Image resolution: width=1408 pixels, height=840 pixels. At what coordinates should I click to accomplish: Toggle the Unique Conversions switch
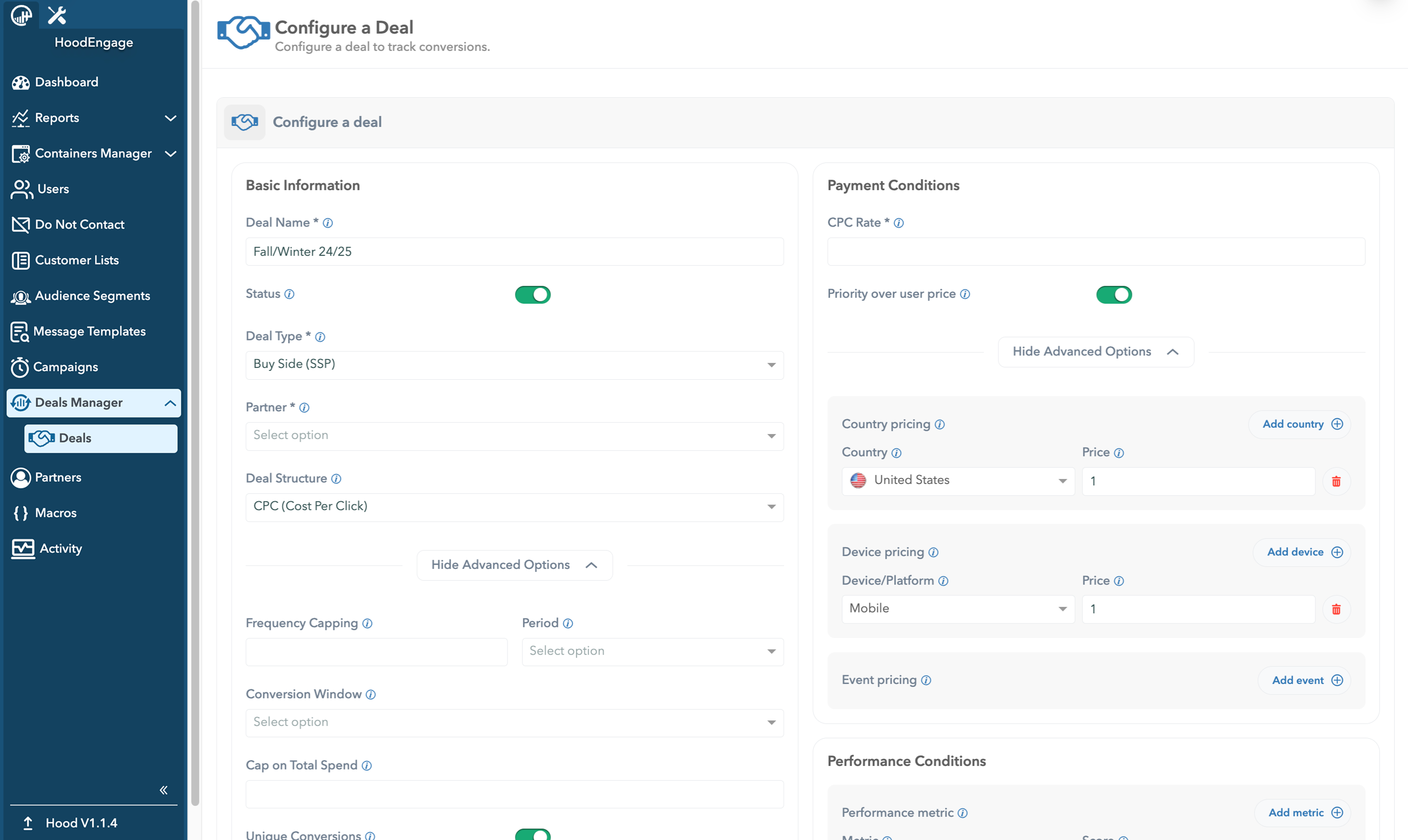point(532,835)
